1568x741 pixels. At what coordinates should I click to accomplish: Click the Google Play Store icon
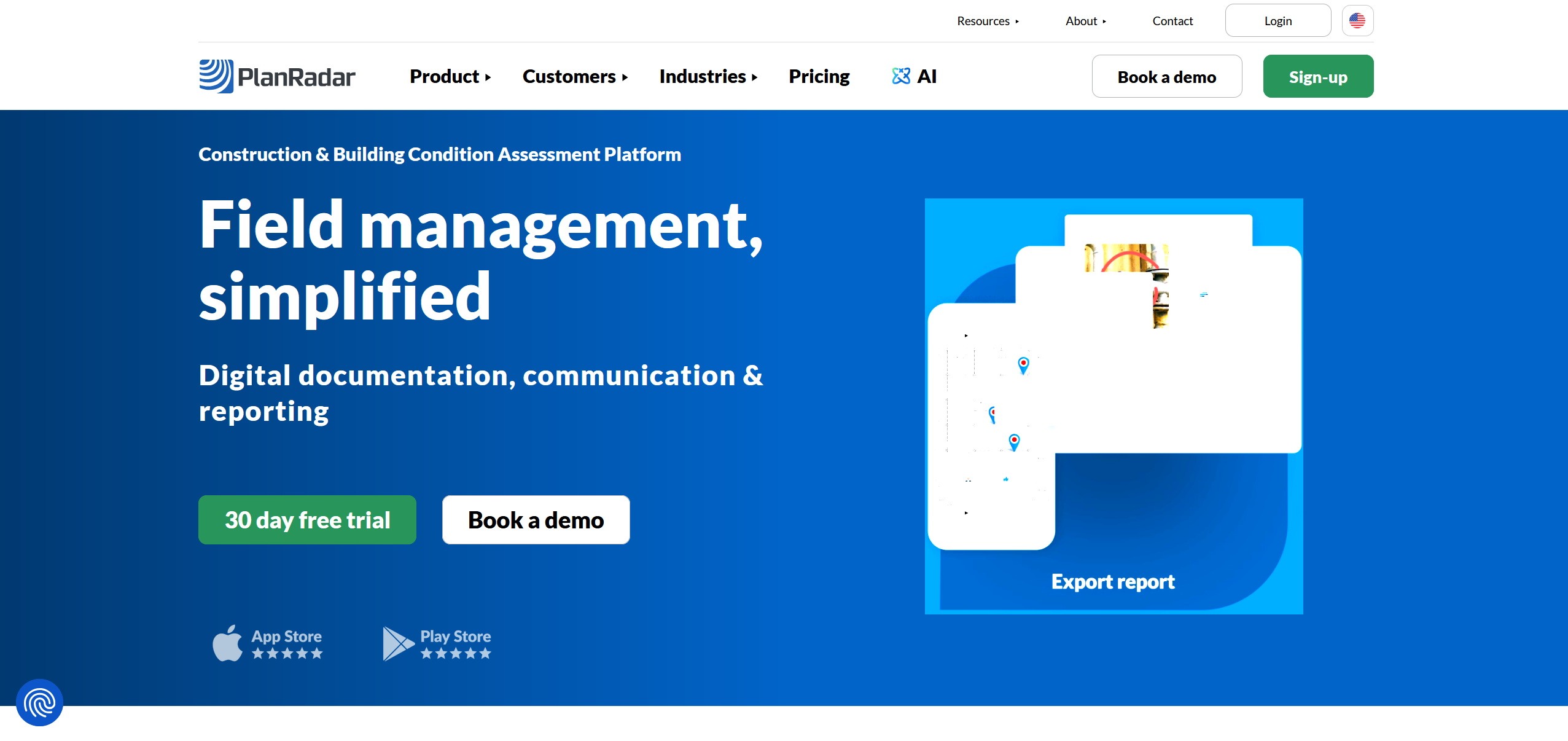pos(397,643)
